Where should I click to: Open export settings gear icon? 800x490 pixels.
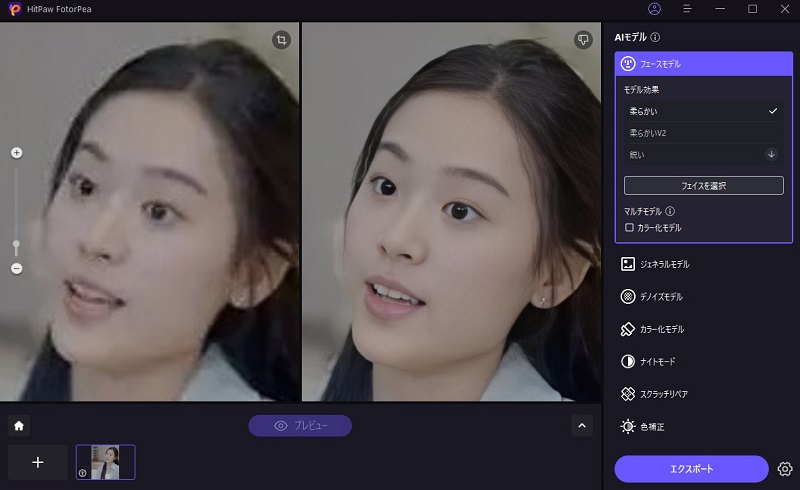[785, 469]
